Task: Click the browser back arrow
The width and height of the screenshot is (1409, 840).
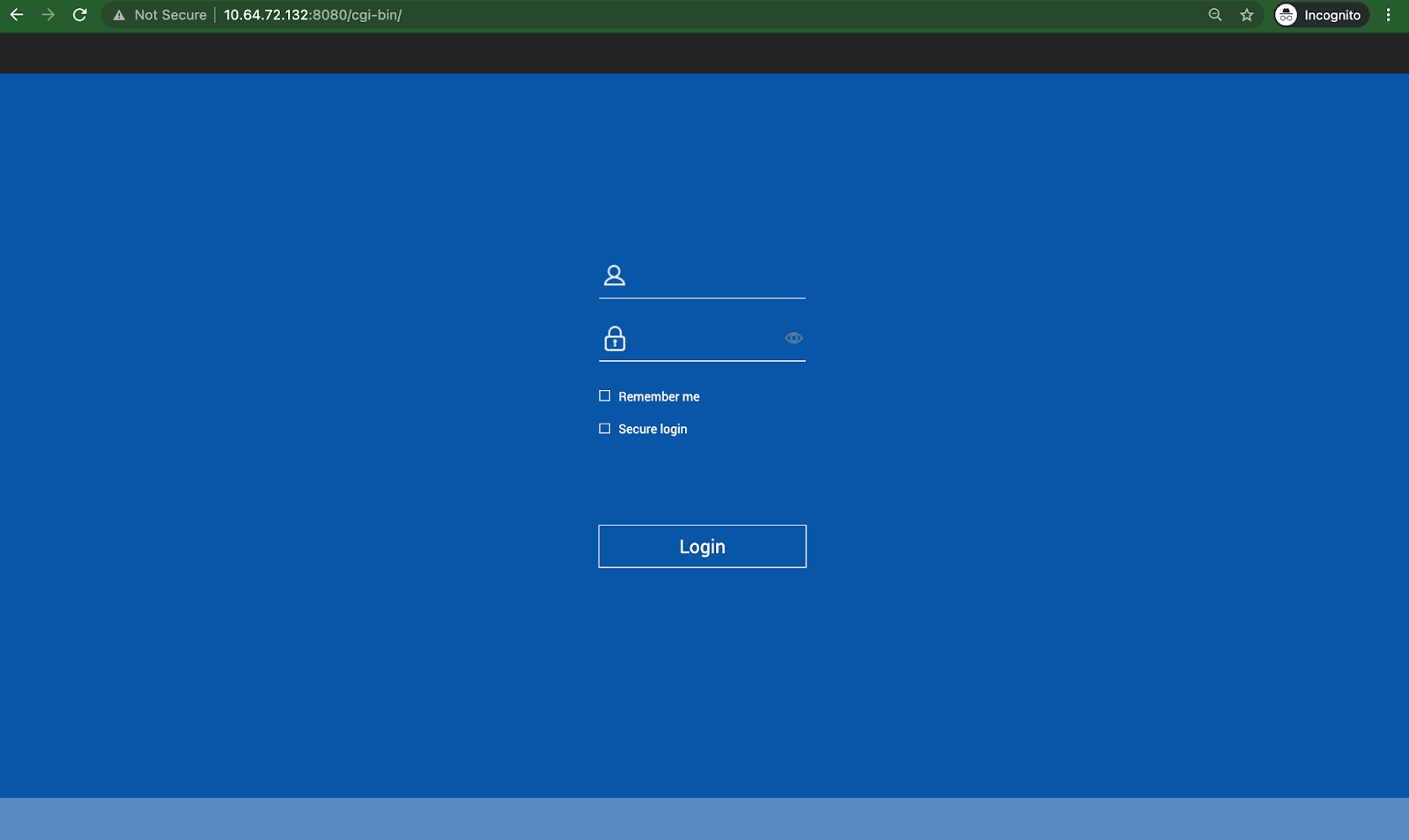Action: 17,15
